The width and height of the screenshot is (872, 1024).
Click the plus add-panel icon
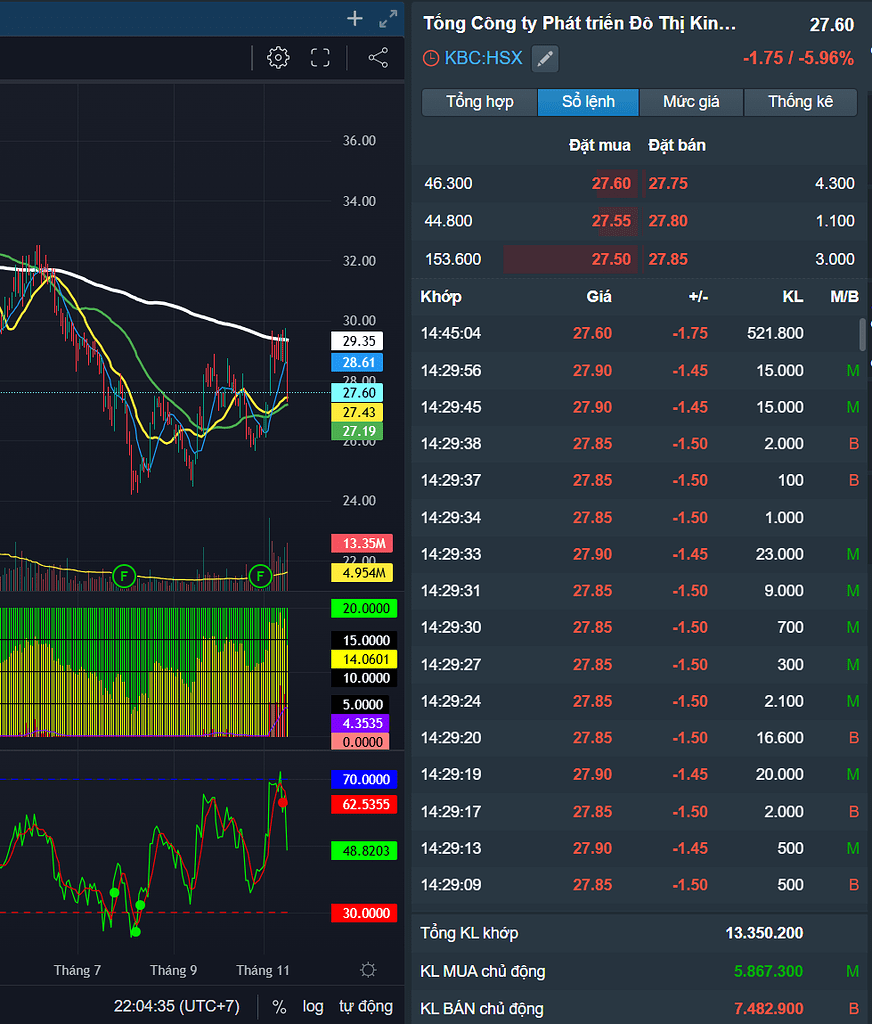(x=355, y=18)
